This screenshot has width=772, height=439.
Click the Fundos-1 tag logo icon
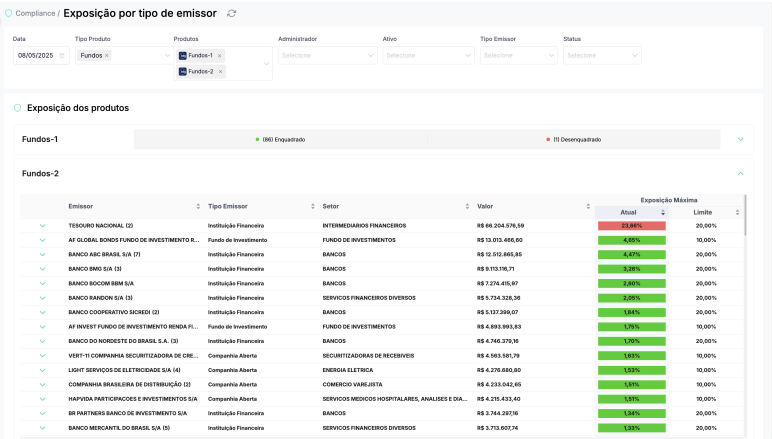(183, 56)
